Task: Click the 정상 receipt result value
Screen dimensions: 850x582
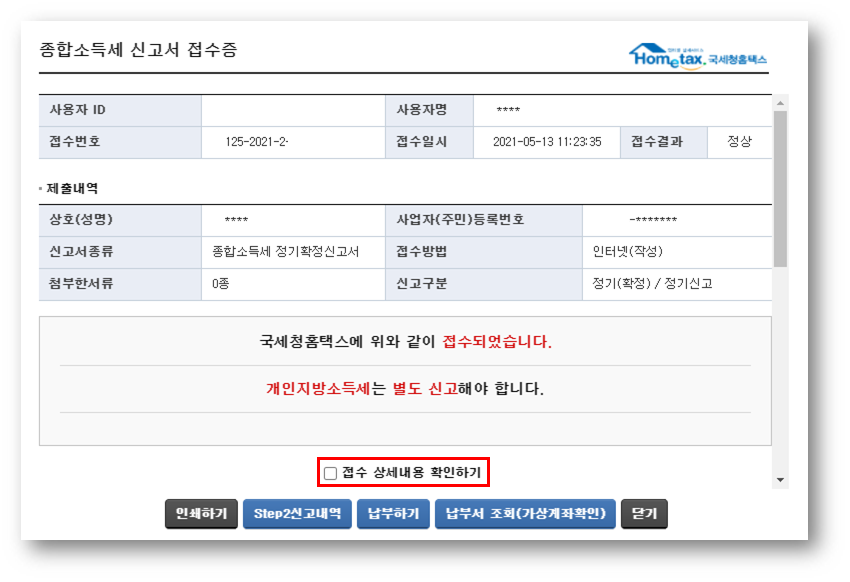Action: [x=739, y=142]
